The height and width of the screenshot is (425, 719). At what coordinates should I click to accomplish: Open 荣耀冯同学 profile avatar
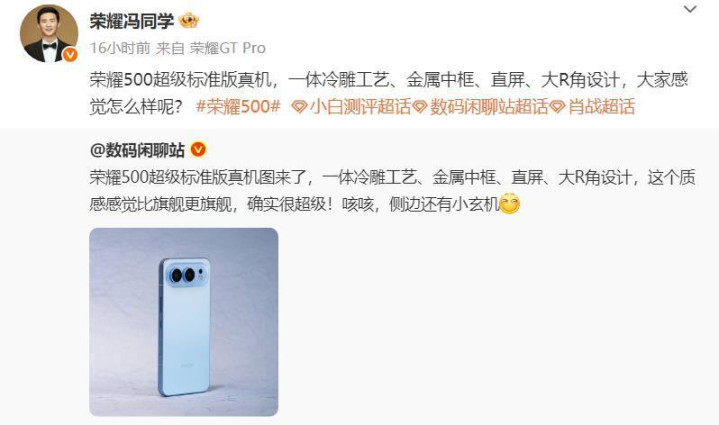point(49,33)
